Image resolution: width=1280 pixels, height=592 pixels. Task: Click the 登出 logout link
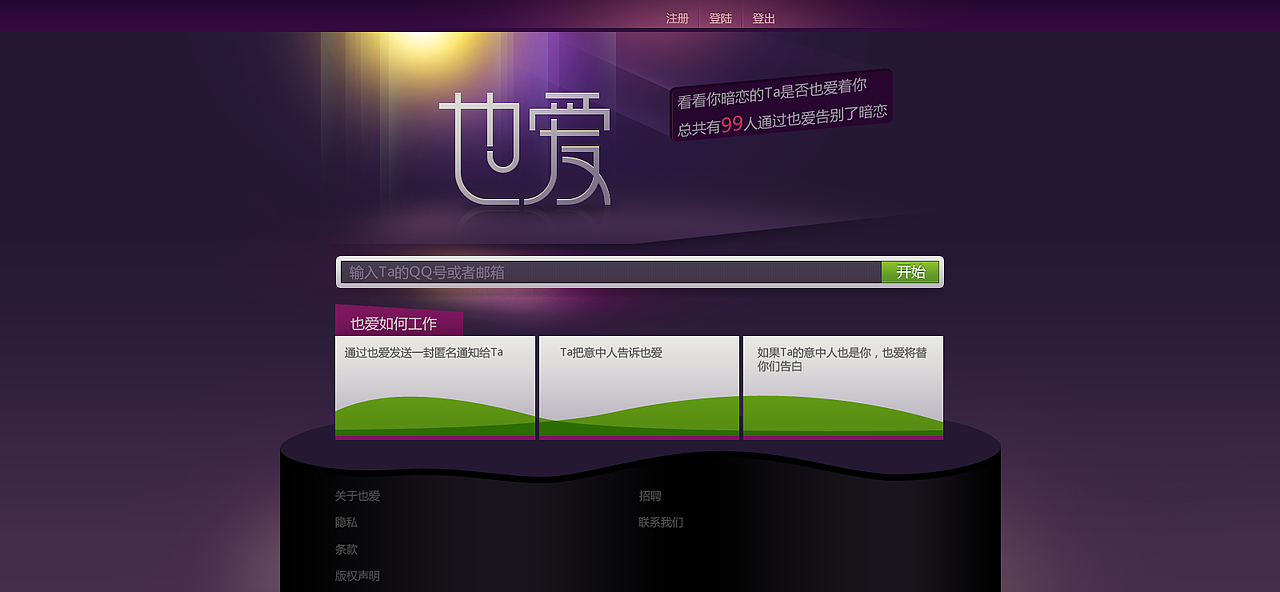pyautogui.click(x=763, y=19)
